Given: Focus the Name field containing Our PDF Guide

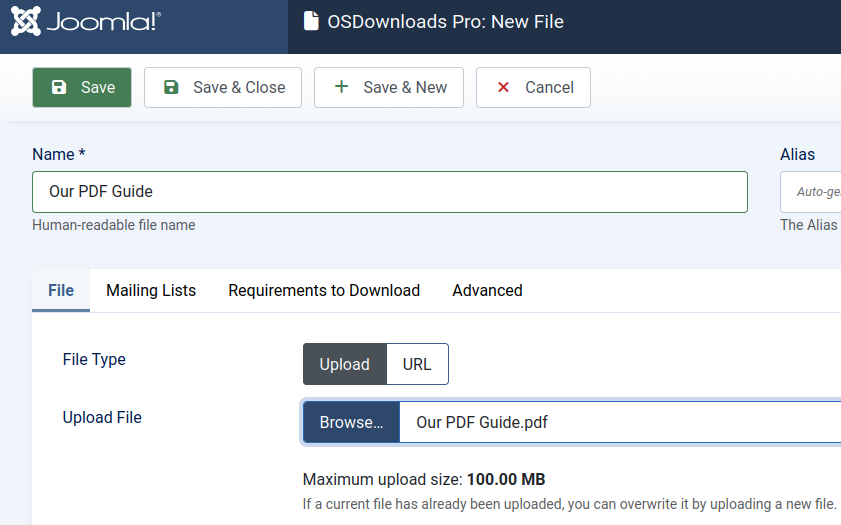Looking at the screenshot, I should tap(390, 192).
